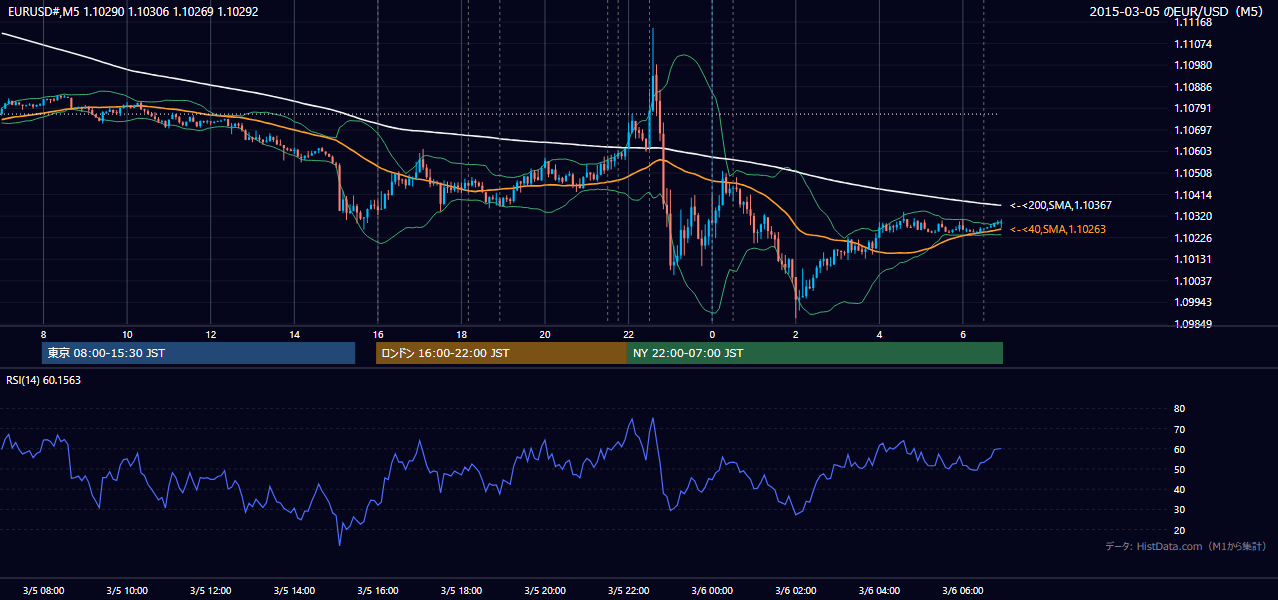
Task: Click RSI scale level 70
Action: tap(1180, 429)
